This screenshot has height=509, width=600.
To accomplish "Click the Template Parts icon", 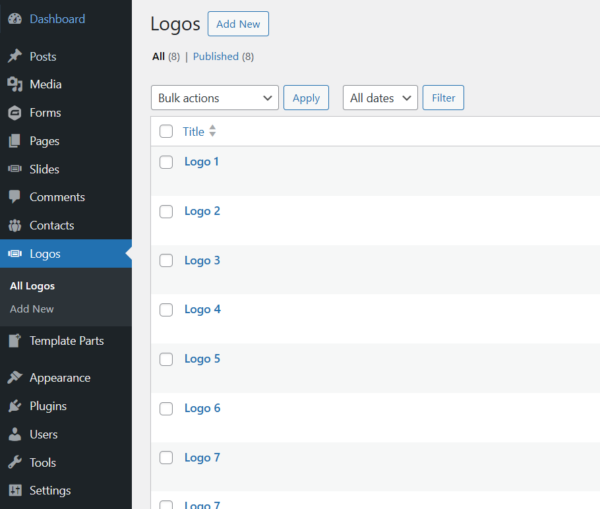I will point(15,340).
